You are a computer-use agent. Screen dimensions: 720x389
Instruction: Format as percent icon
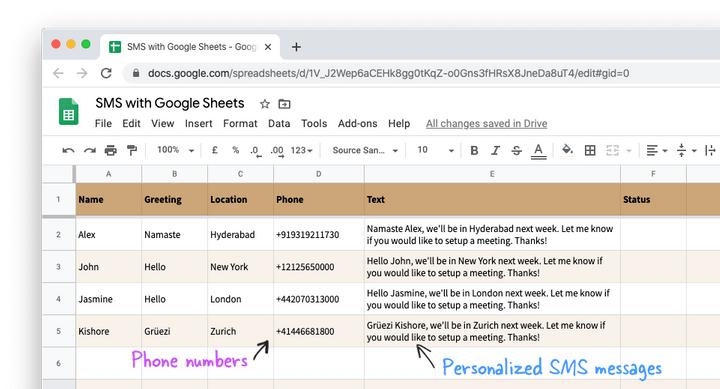(x=236, y=150)
